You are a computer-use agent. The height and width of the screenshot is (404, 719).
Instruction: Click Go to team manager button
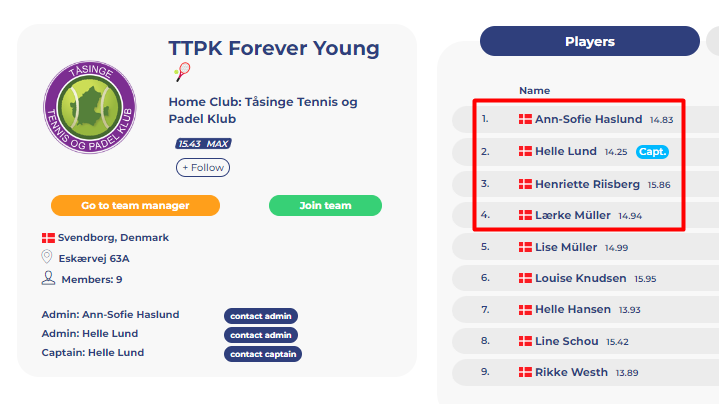pyautogui.click(x=135, y=205)
